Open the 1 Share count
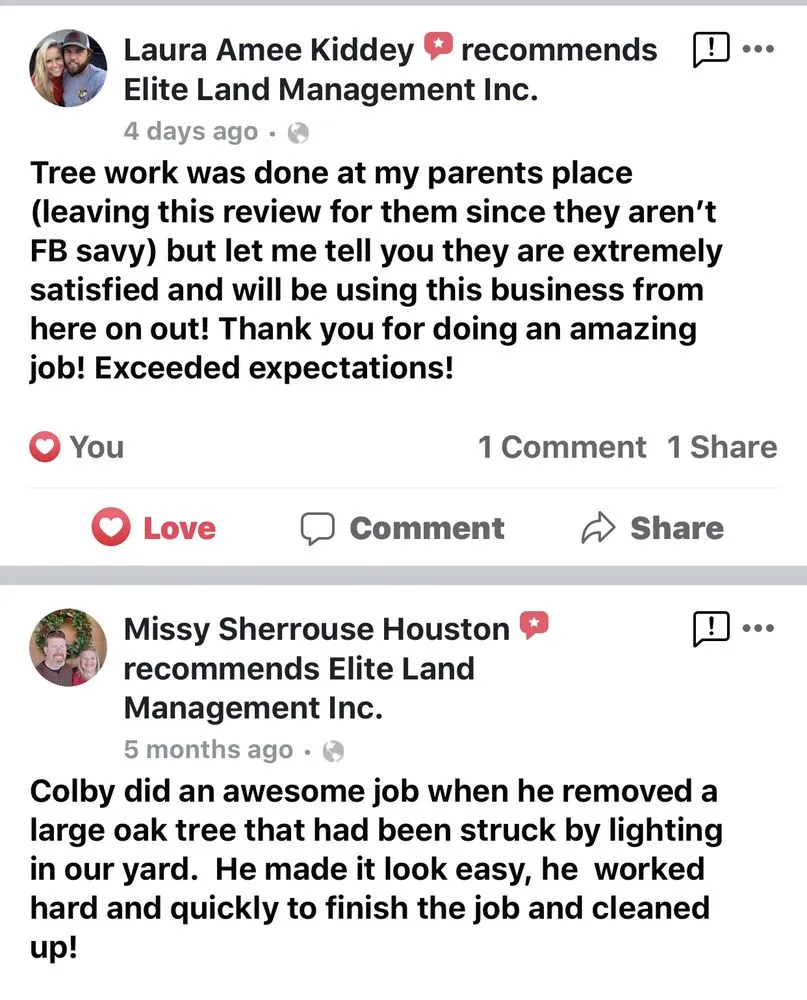Image resolution: width=807 pixels, height=1000 pixels. pos(722,447)
